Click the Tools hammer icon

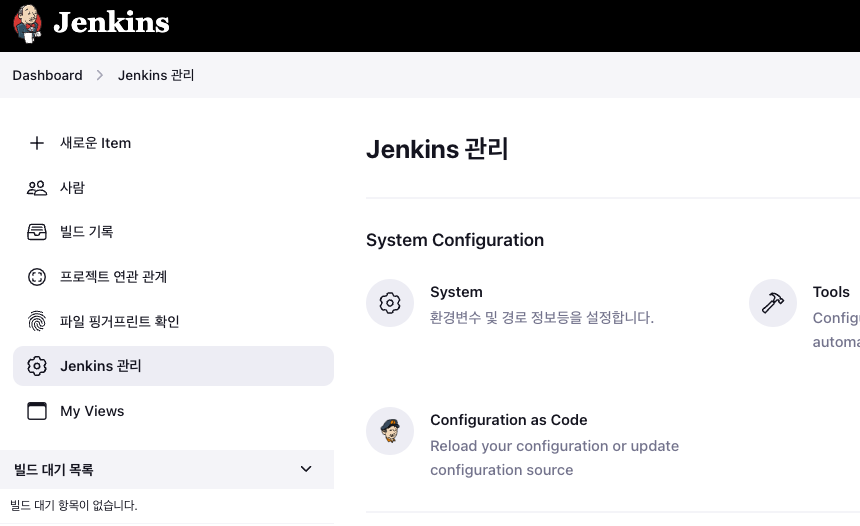click(773, 303)
